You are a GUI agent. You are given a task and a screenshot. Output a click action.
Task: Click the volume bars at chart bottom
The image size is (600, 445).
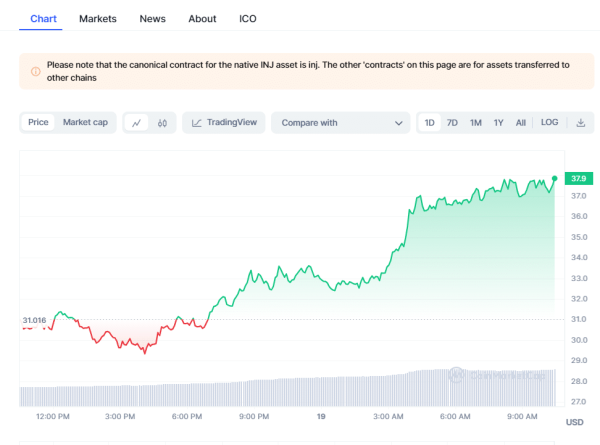(x=300, y=390)
